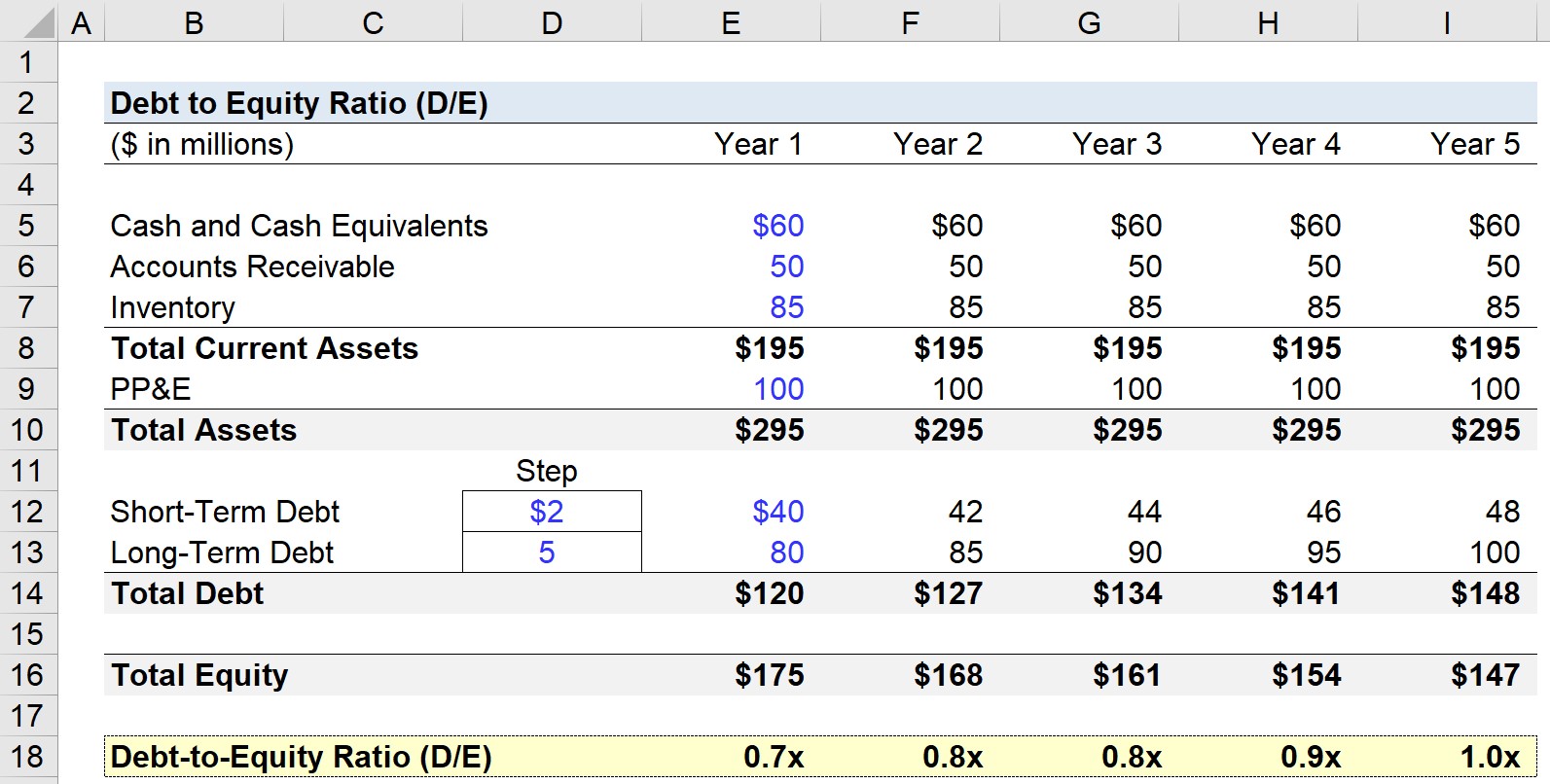Select row 2 header
Viewport: 1550px width, 784px height.
click(28, 103)
